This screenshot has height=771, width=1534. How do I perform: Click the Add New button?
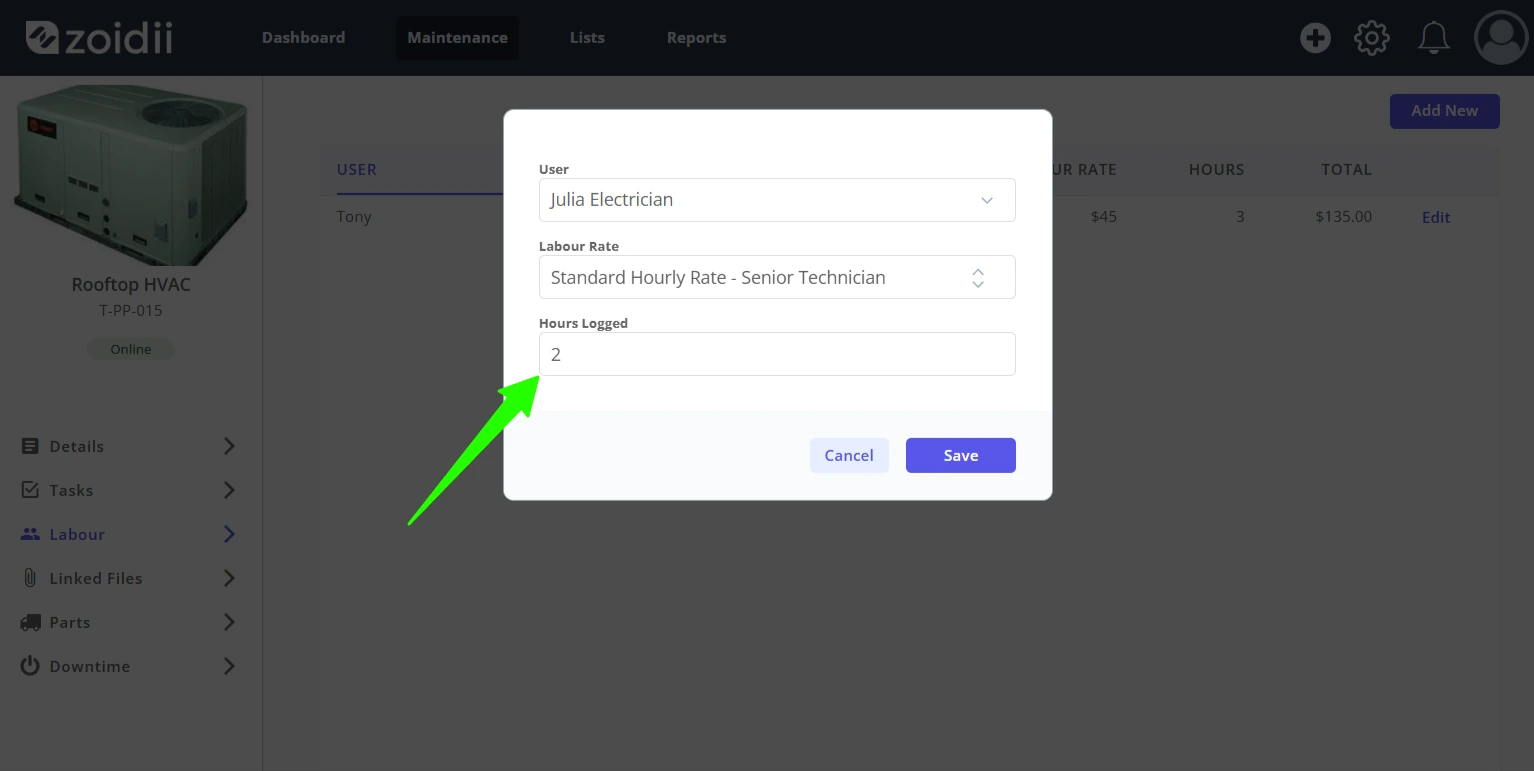tap(1444, 111)
